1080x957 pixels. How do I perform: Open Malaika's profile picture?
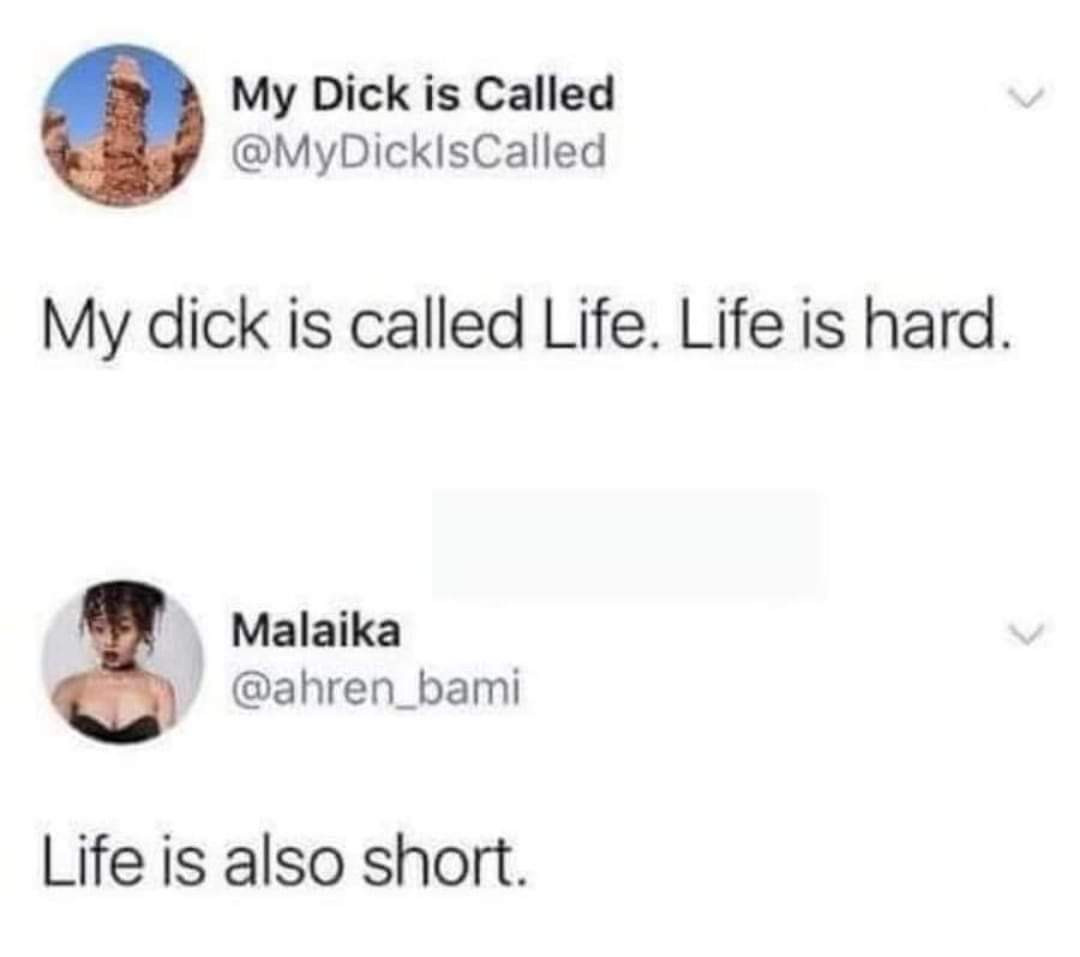click(123, 663)
